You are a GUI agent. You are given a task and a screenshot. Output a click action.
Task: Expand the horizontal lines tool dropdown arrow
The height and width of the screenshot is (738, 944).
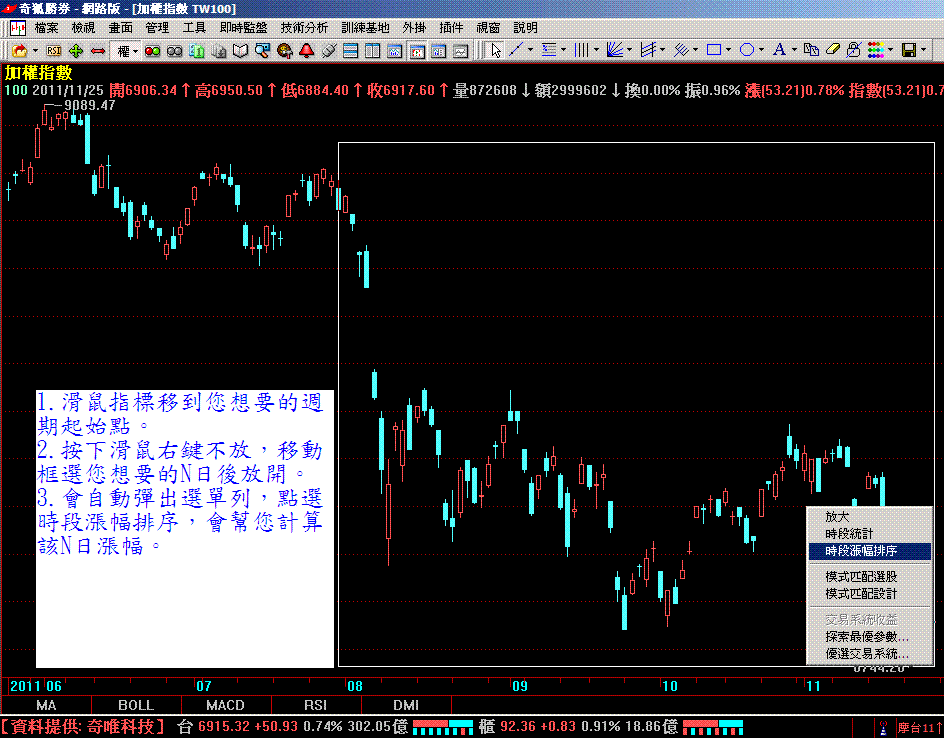coord(564,50)
